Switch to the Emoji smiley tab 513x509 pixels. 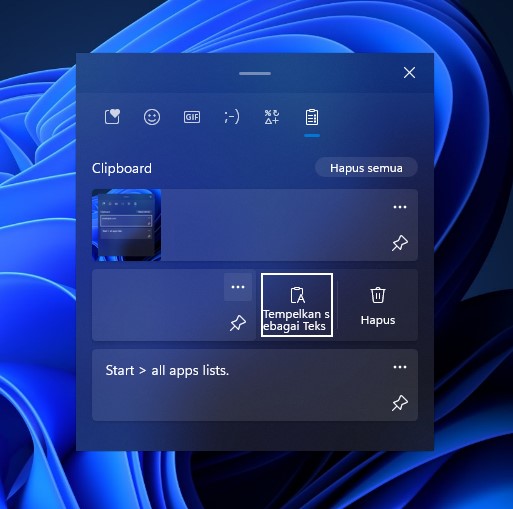tap(152, 117)
